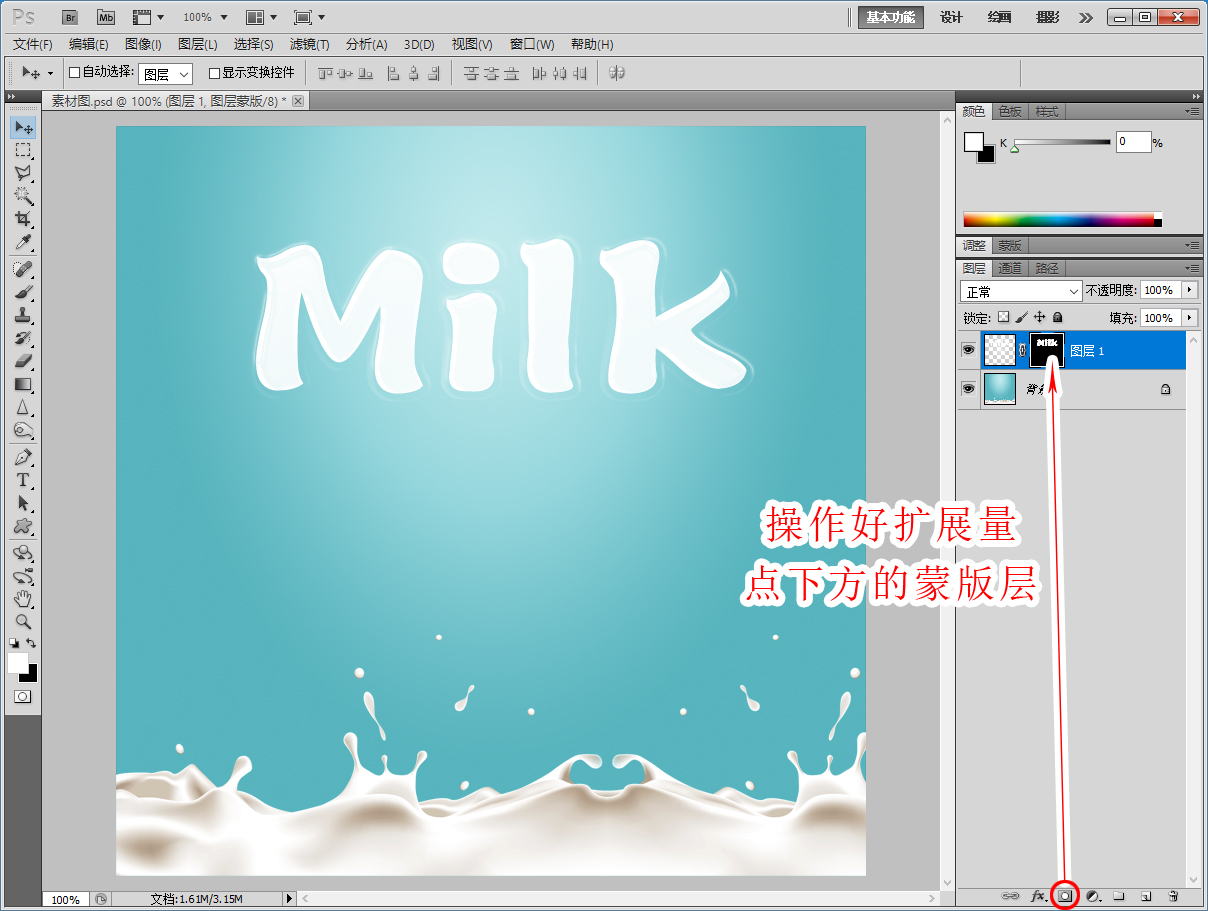Switch to the 设计 workspace
The image size is (1208, 911).
(x=951, y=17)
